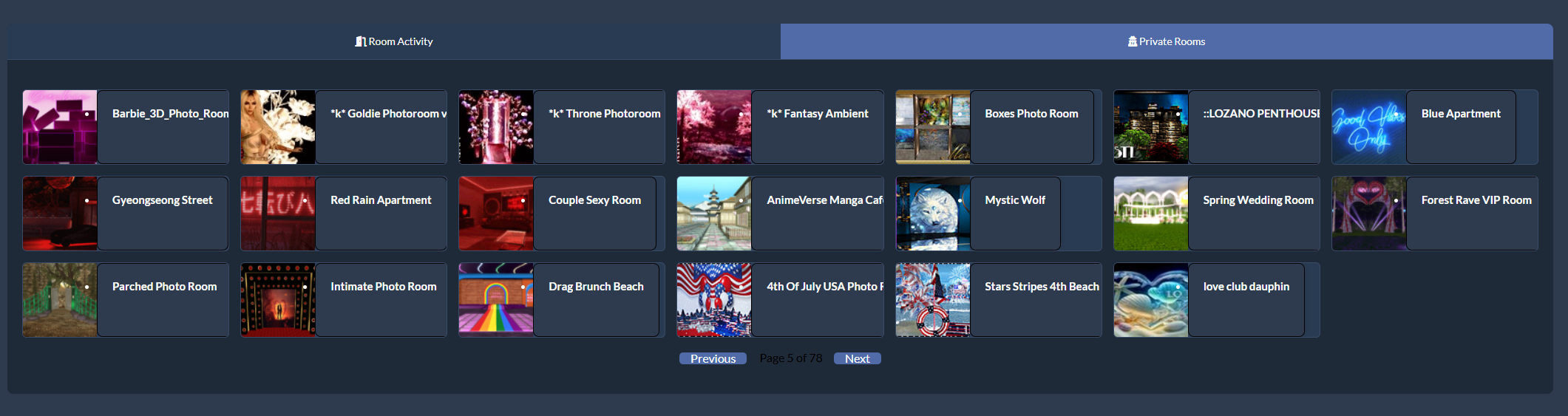Viewport: 1568px width, 416px height.
Task: Open the Couple Sexy Room link
Action: [594, 200]
